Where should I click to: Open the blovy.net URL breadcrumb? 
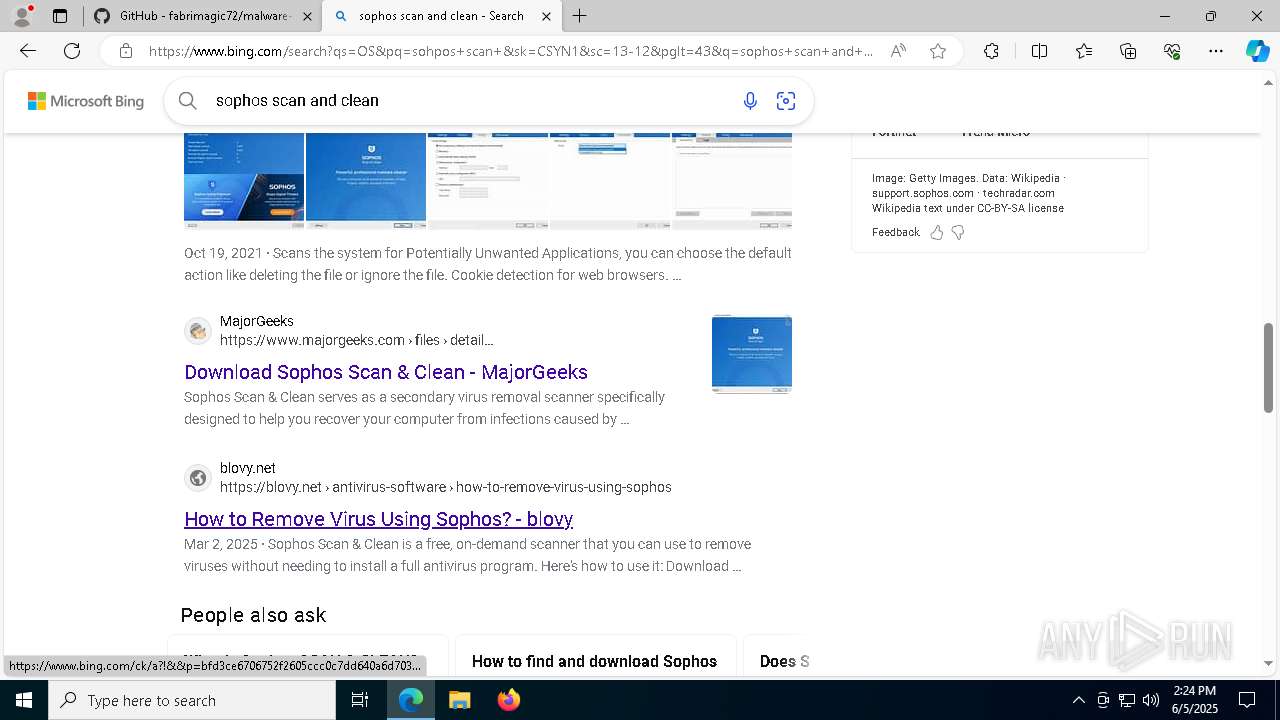pyautogui.click(x=445, y=487)
